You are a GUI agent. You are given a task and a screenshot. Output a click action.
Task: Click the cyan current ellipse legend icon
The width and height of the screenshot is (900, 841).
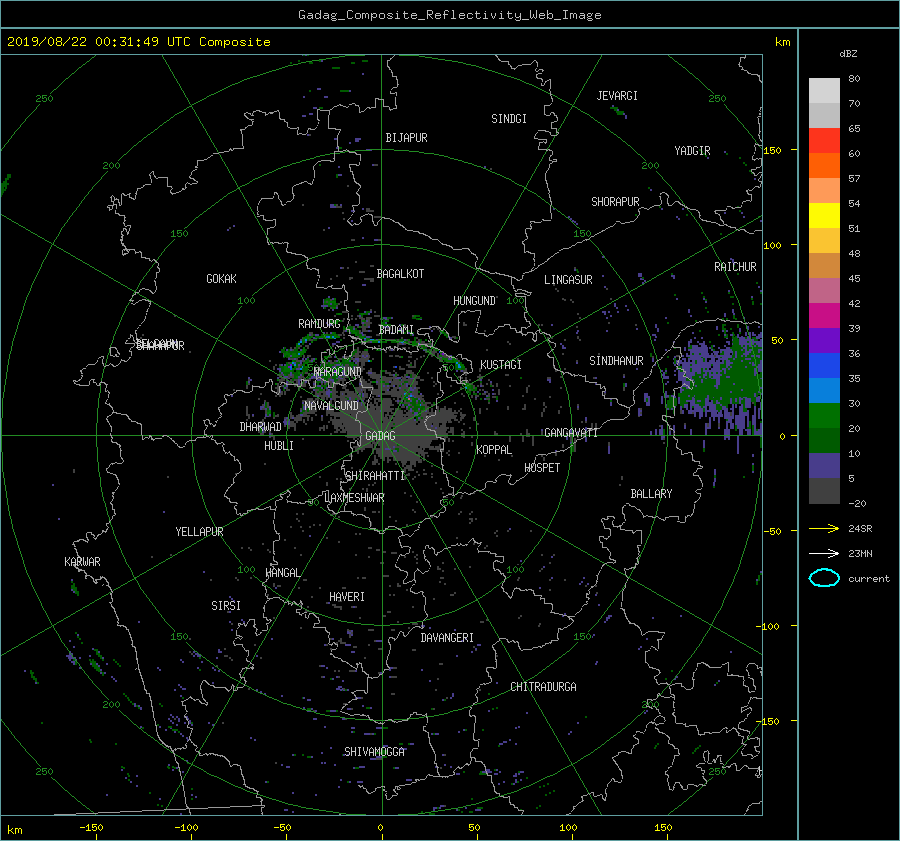pyautogui.click(x=824, y=578)
